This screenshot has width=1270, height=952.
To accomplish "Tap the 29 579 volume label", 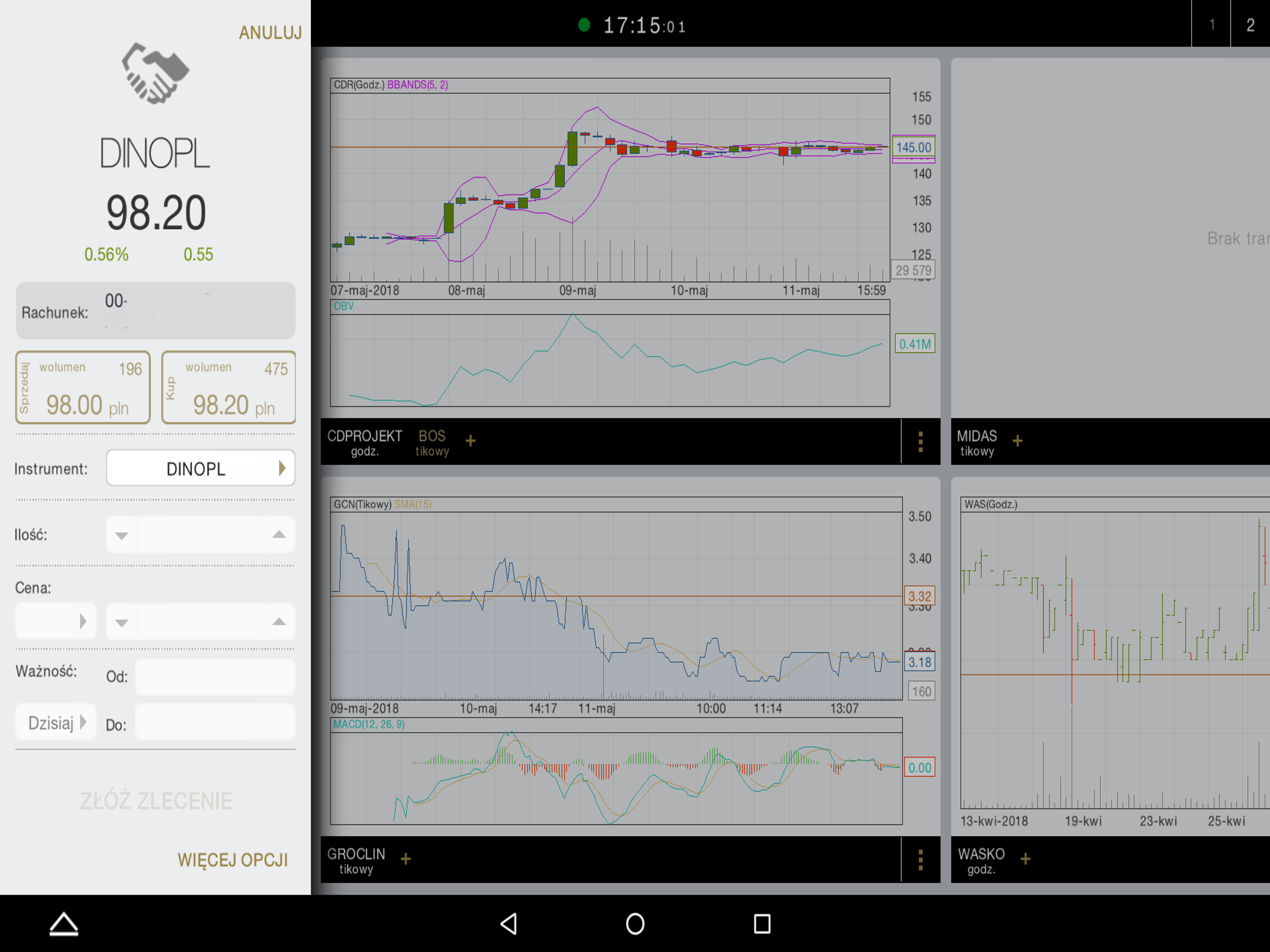I will tap(913, 270).
